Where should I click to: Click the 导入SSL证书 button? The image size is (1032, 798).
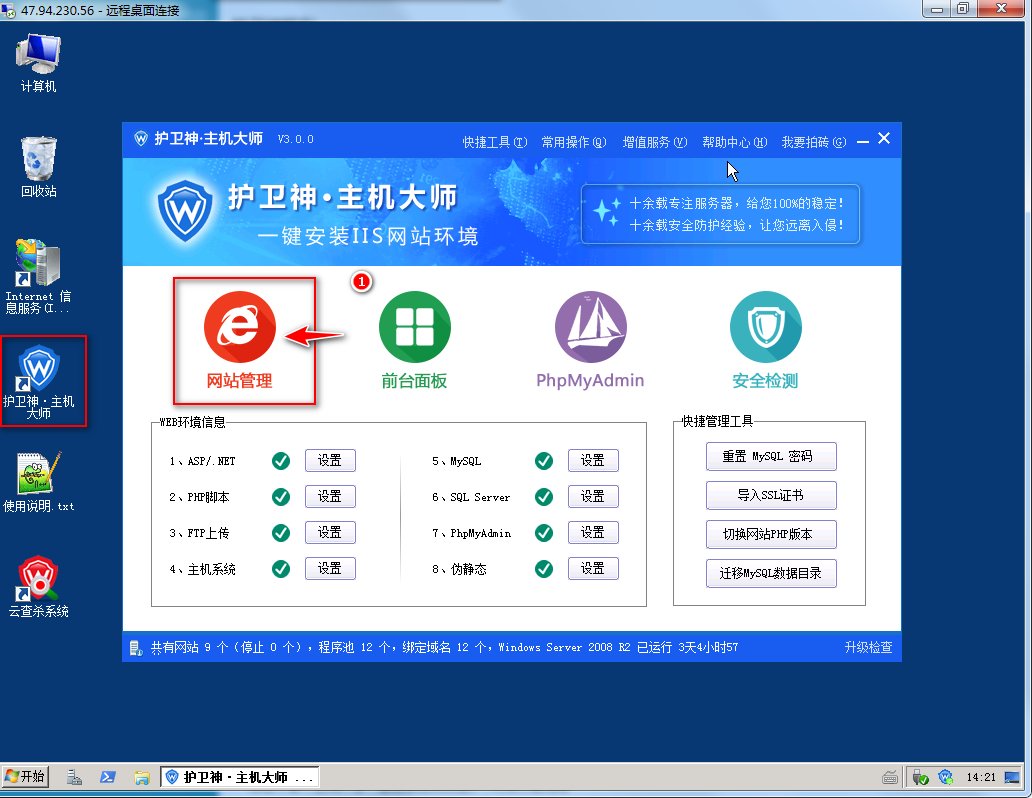[771, 496]
